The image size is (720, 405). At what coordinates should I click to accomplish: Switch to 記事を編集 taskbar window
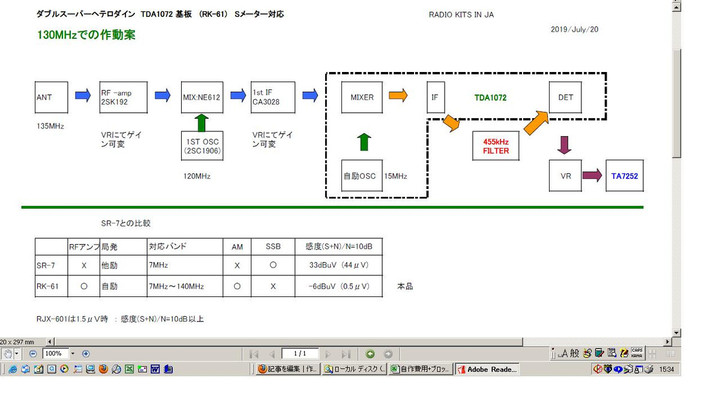point(287,369)
